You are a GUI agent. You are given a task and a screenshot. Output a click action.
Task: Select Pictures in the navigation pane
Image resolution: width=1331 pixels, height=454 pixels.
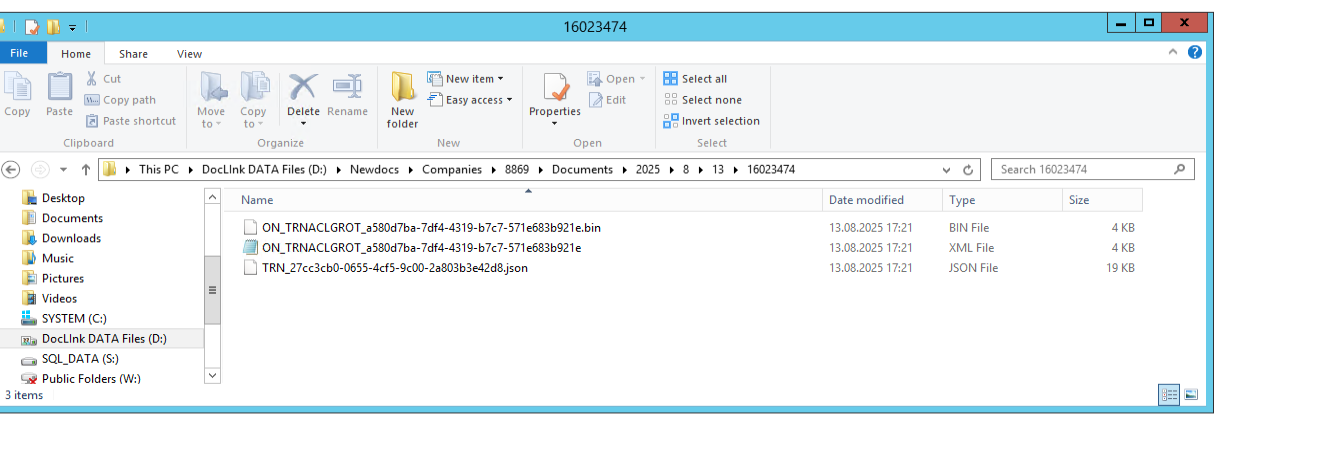click(63, 278)
